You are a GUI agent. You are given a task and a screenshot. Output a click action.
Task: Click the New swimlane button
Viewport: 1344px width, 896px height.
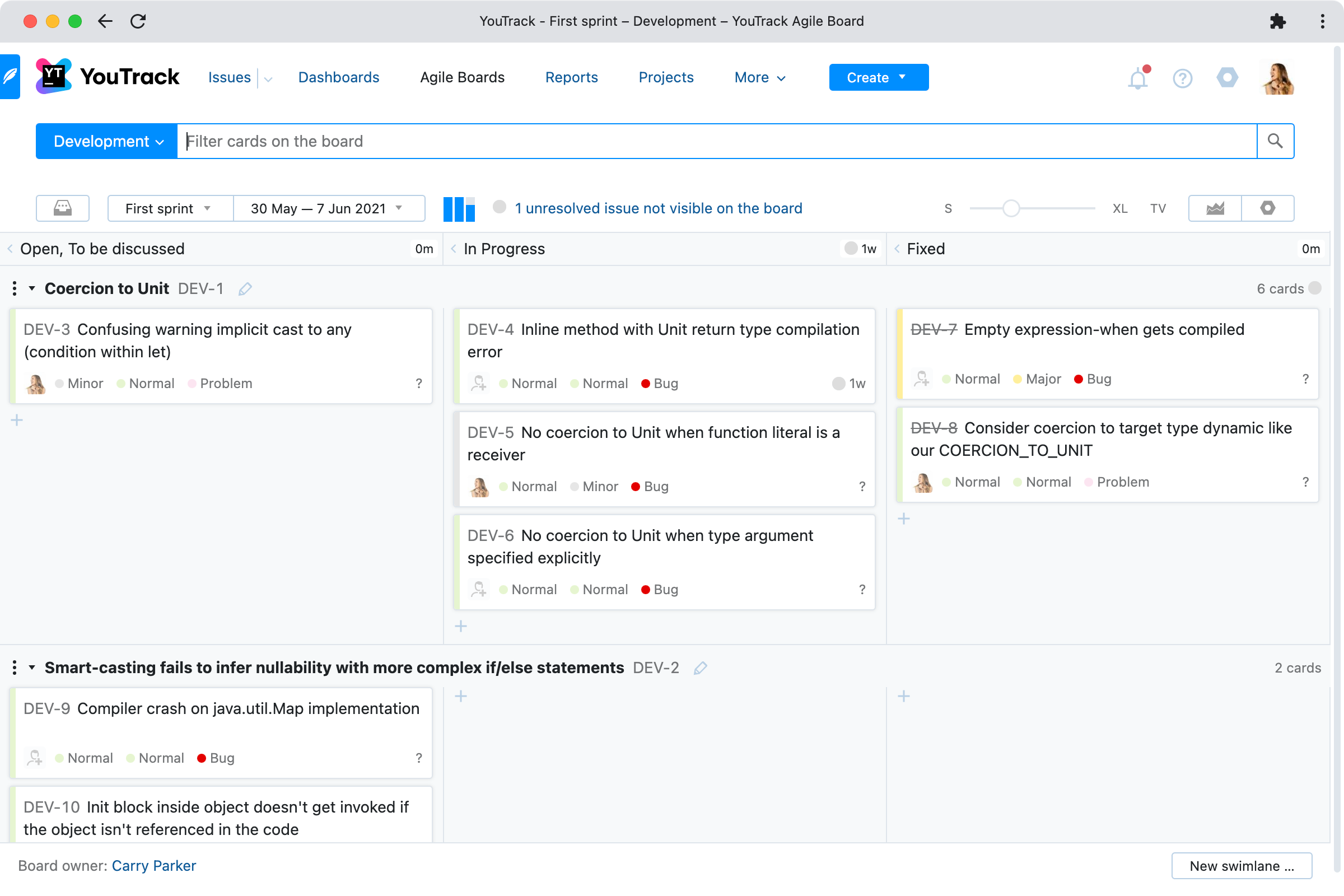1241,866
